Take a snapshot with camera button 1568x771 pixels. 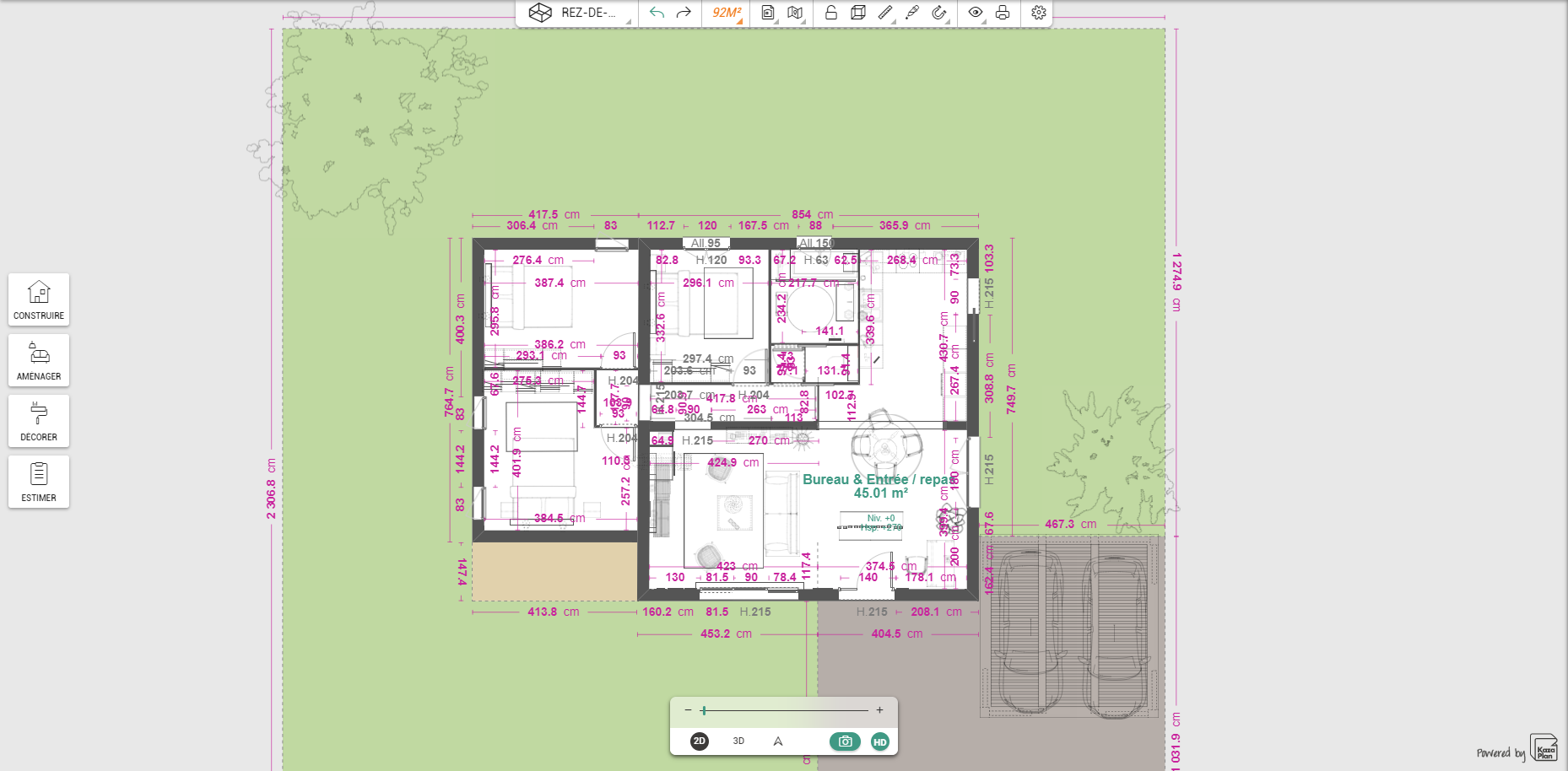[845, 741]
